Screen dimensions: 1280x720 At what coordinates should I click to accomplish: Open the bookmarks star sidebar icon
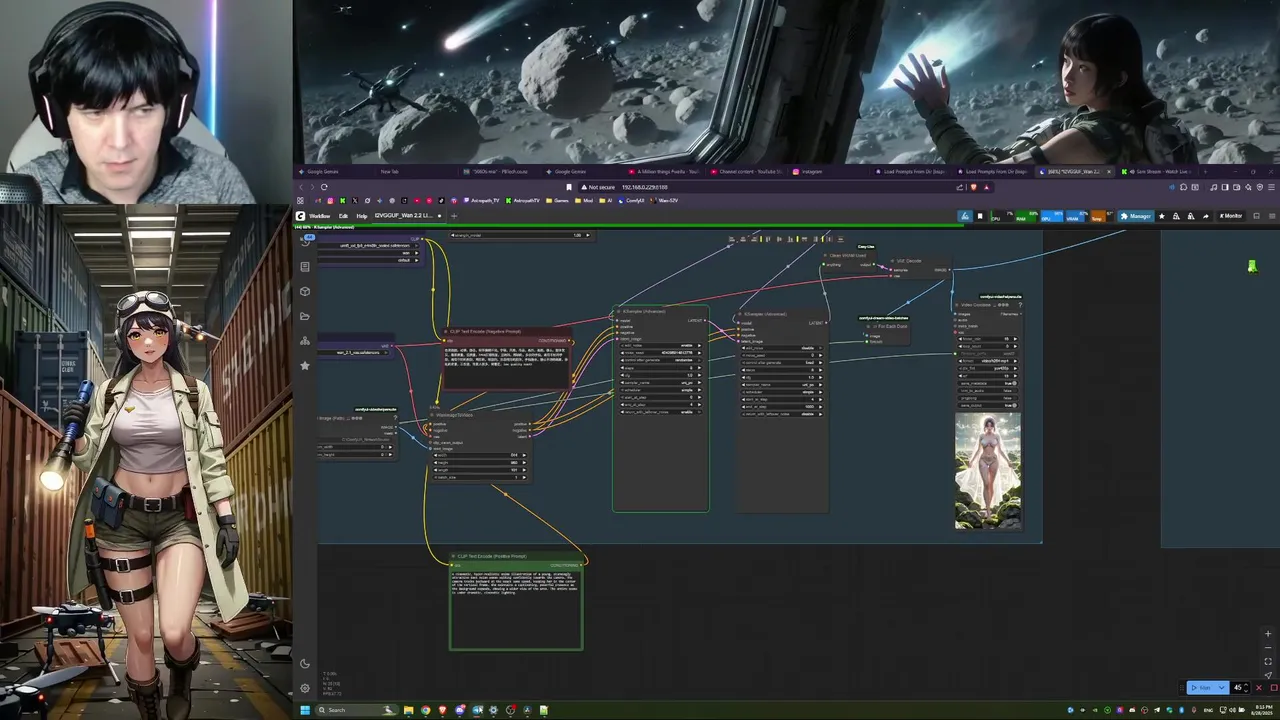pos(305,365)
